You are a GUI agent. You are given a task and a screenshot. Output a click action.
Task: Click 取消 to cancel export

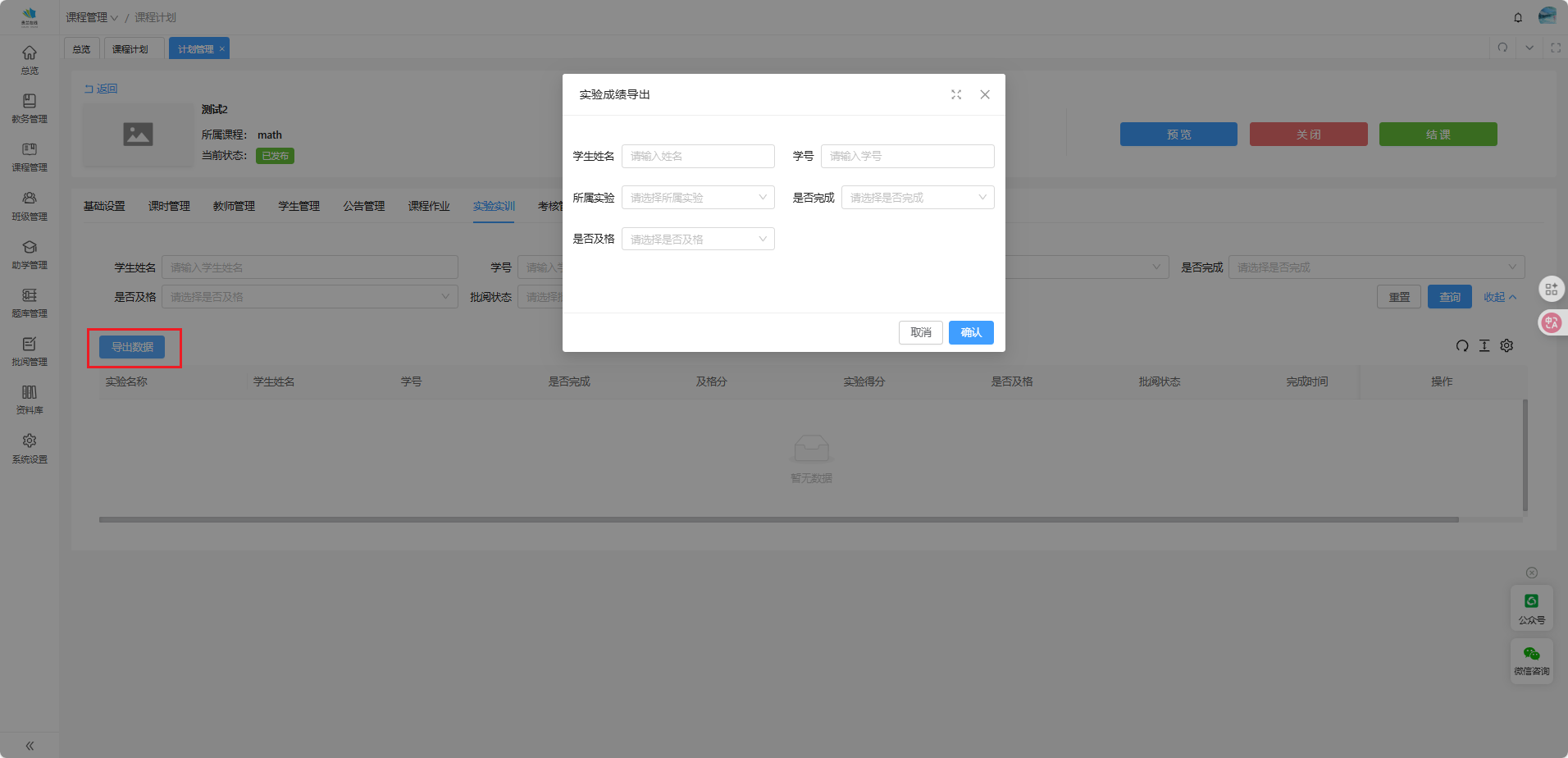point(920,332)
